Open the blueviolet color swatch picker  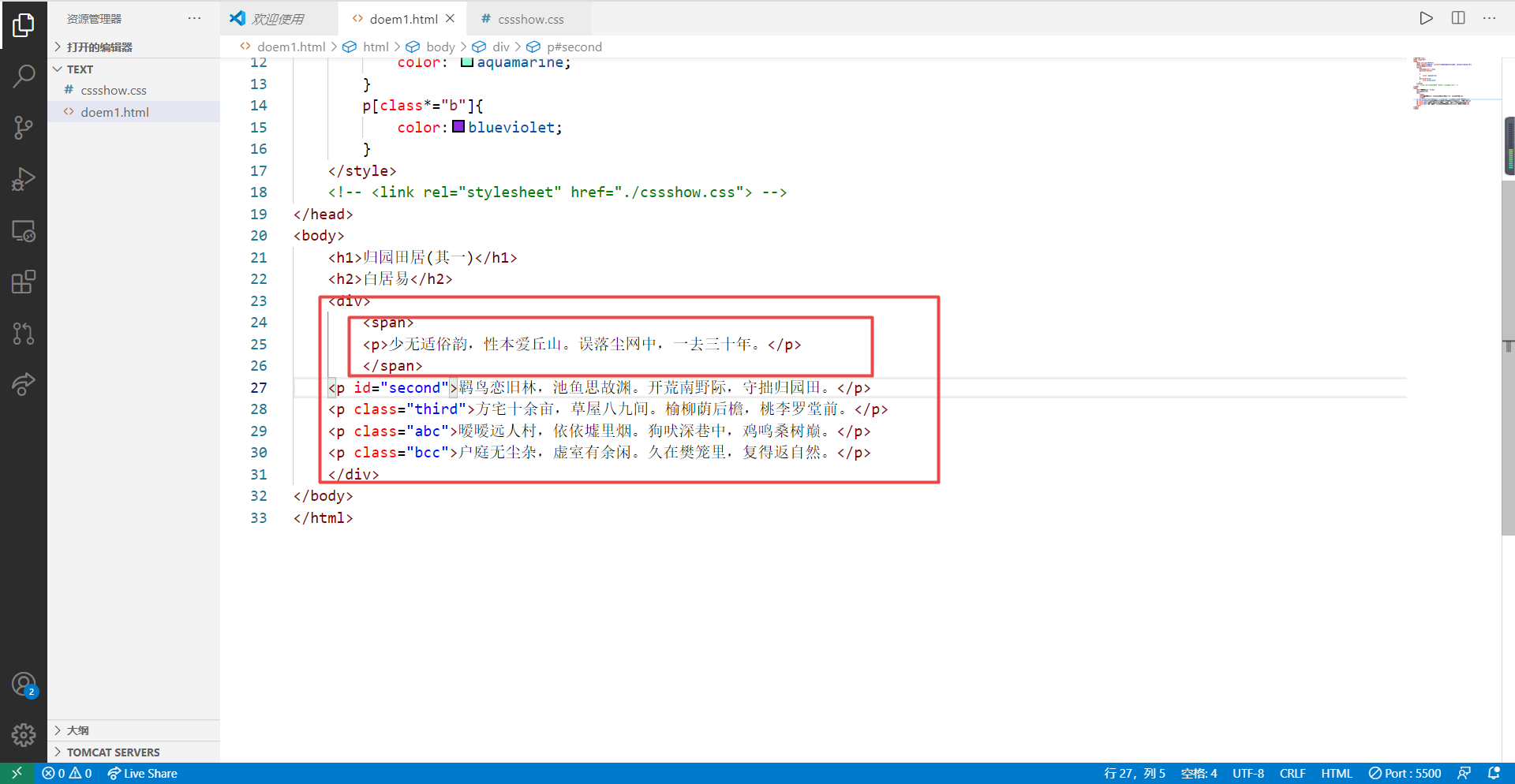(458, 127)
